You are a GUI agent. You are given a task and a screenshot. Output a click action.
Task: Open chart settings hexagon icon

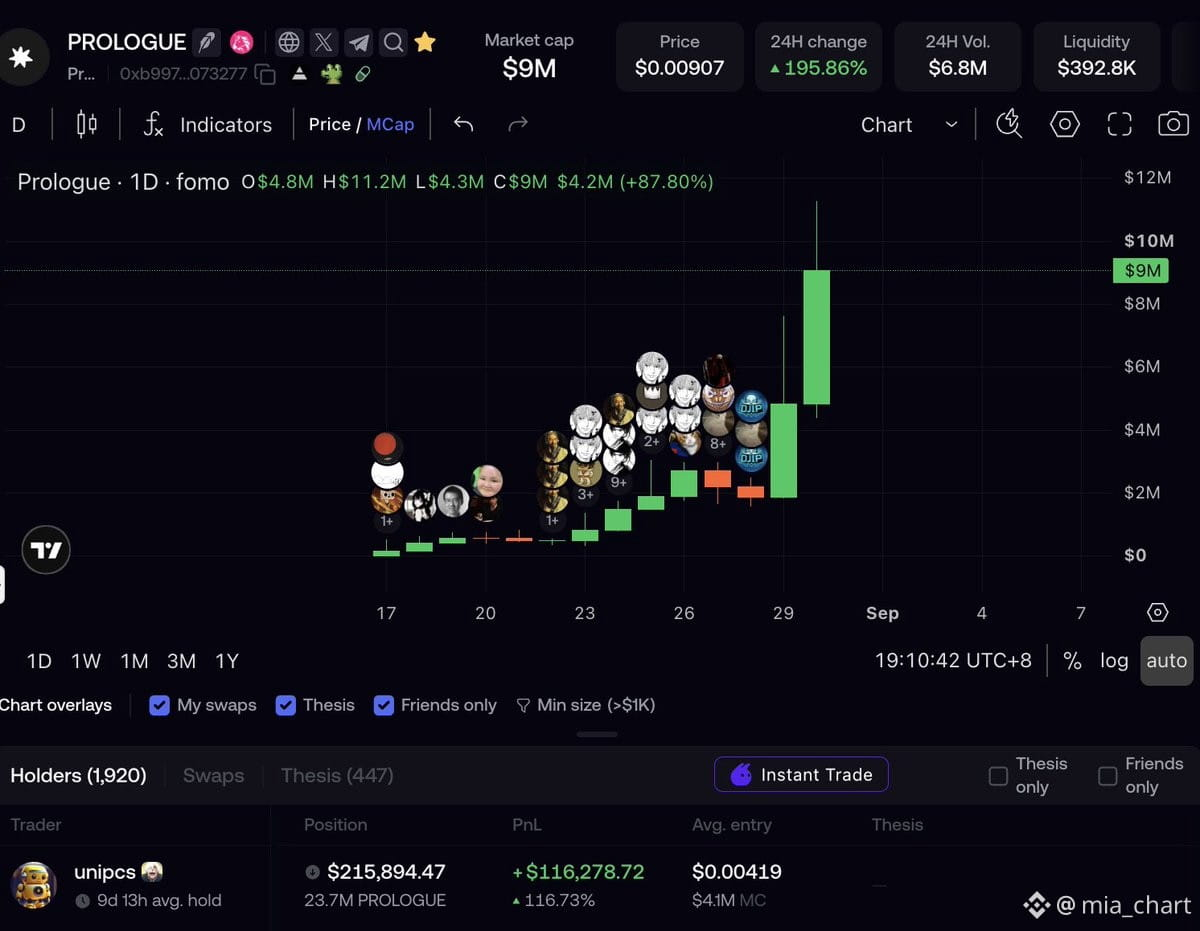[1065, 124]
